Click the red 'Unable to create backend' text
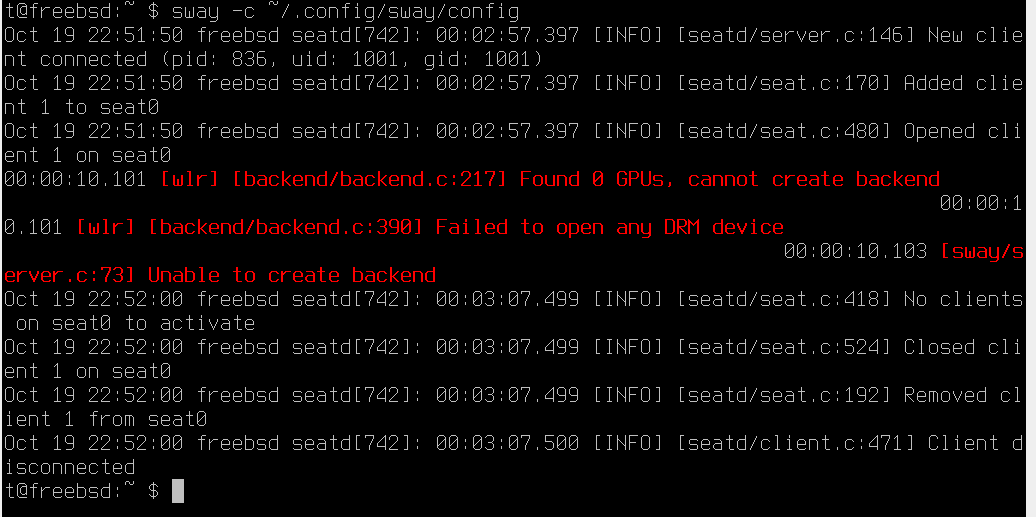Viewport: 1036px width, 517px height. pyautogui.click(x=292, y=275)
